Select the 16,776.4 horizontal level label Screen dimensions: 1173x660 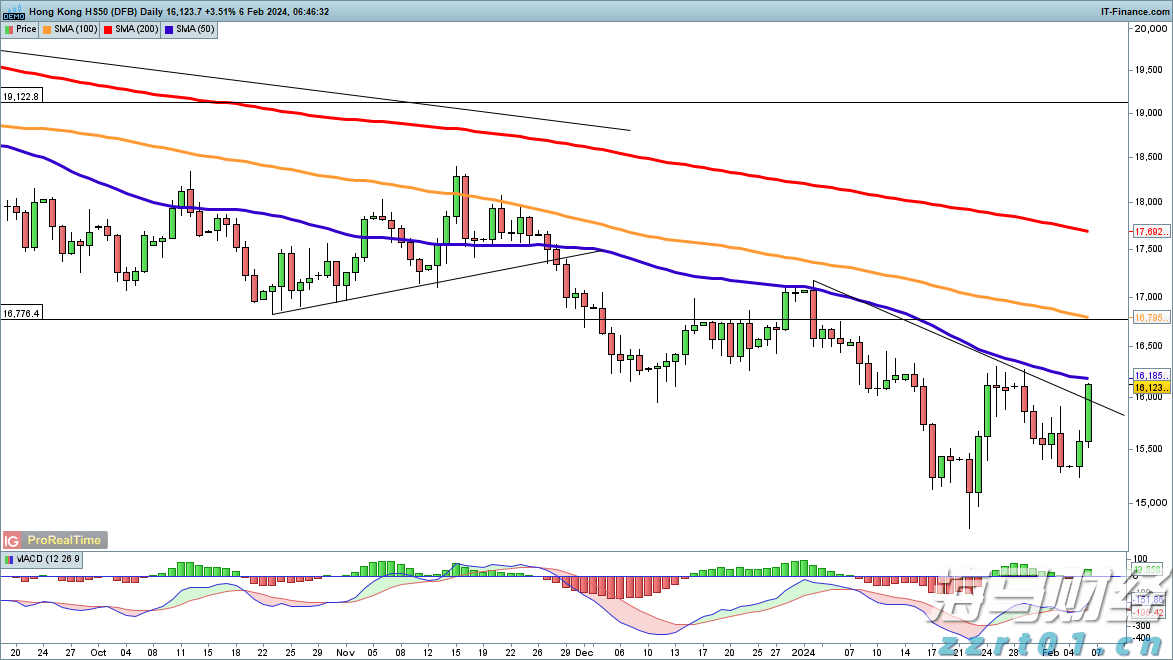click(x=21, y=314)
